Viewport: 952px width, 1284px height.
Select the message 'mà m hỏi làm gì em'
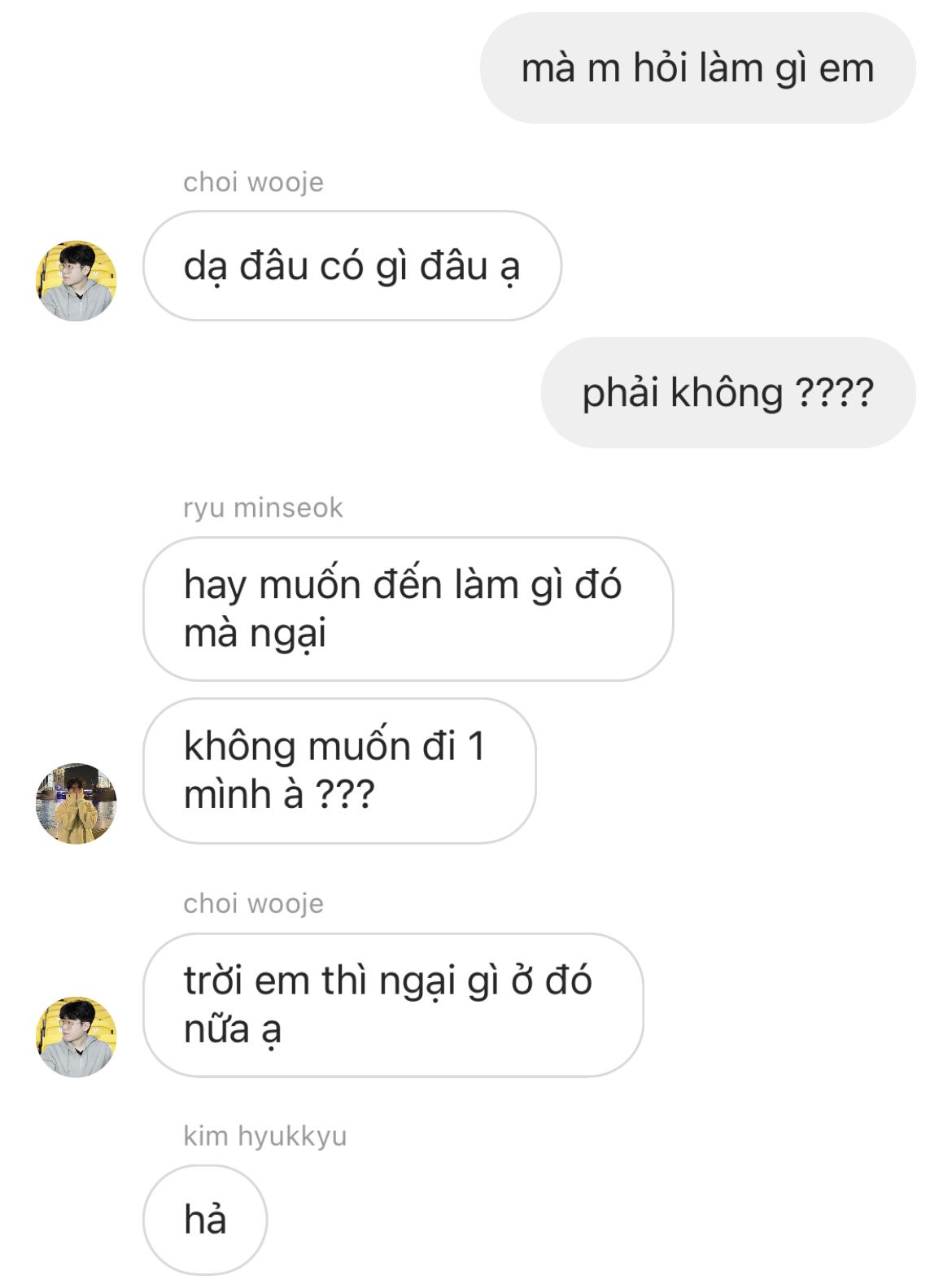[697, 68]
